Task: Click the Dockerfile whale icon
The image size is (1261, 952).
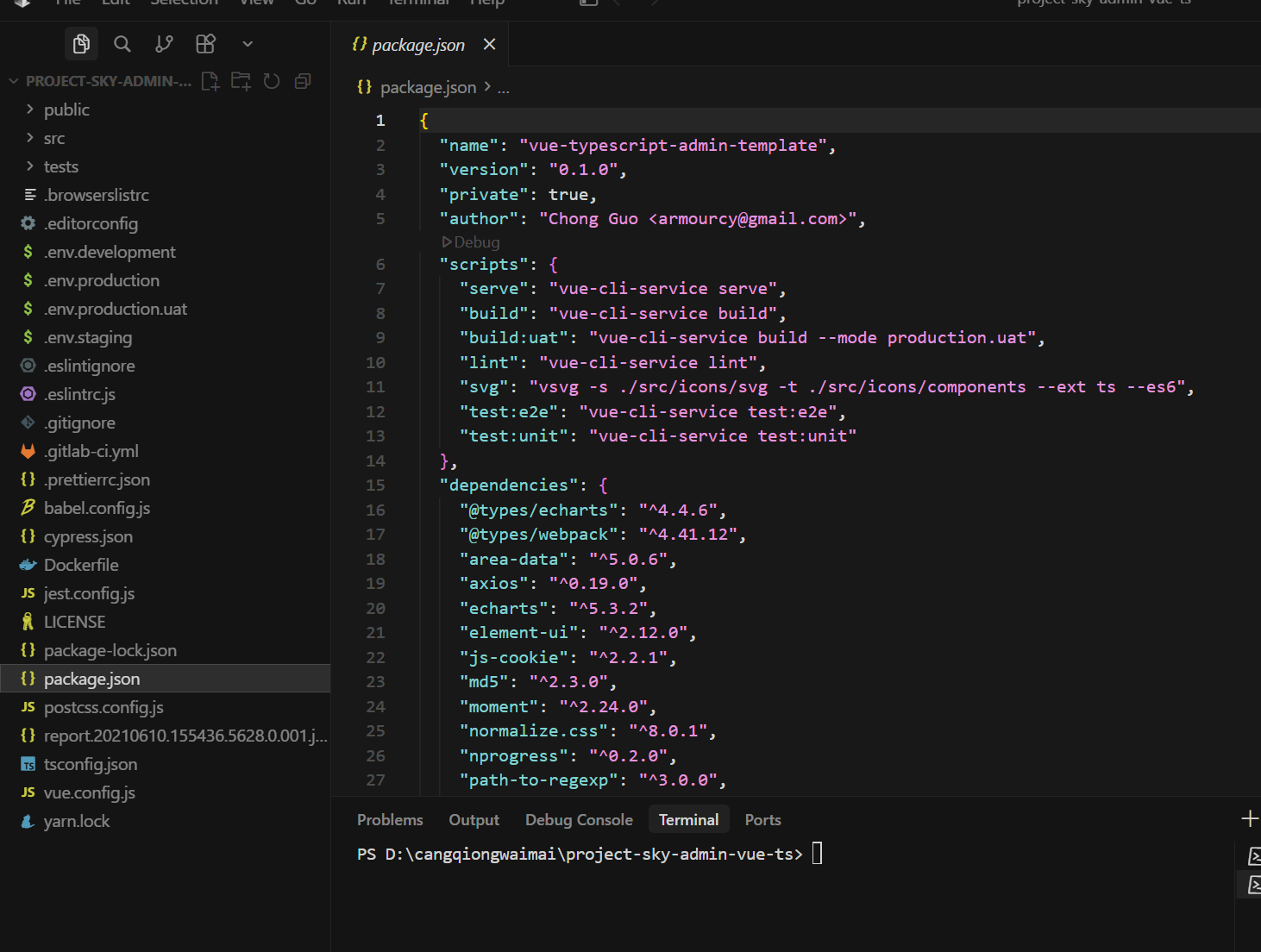Action: (x=28, y=565)
